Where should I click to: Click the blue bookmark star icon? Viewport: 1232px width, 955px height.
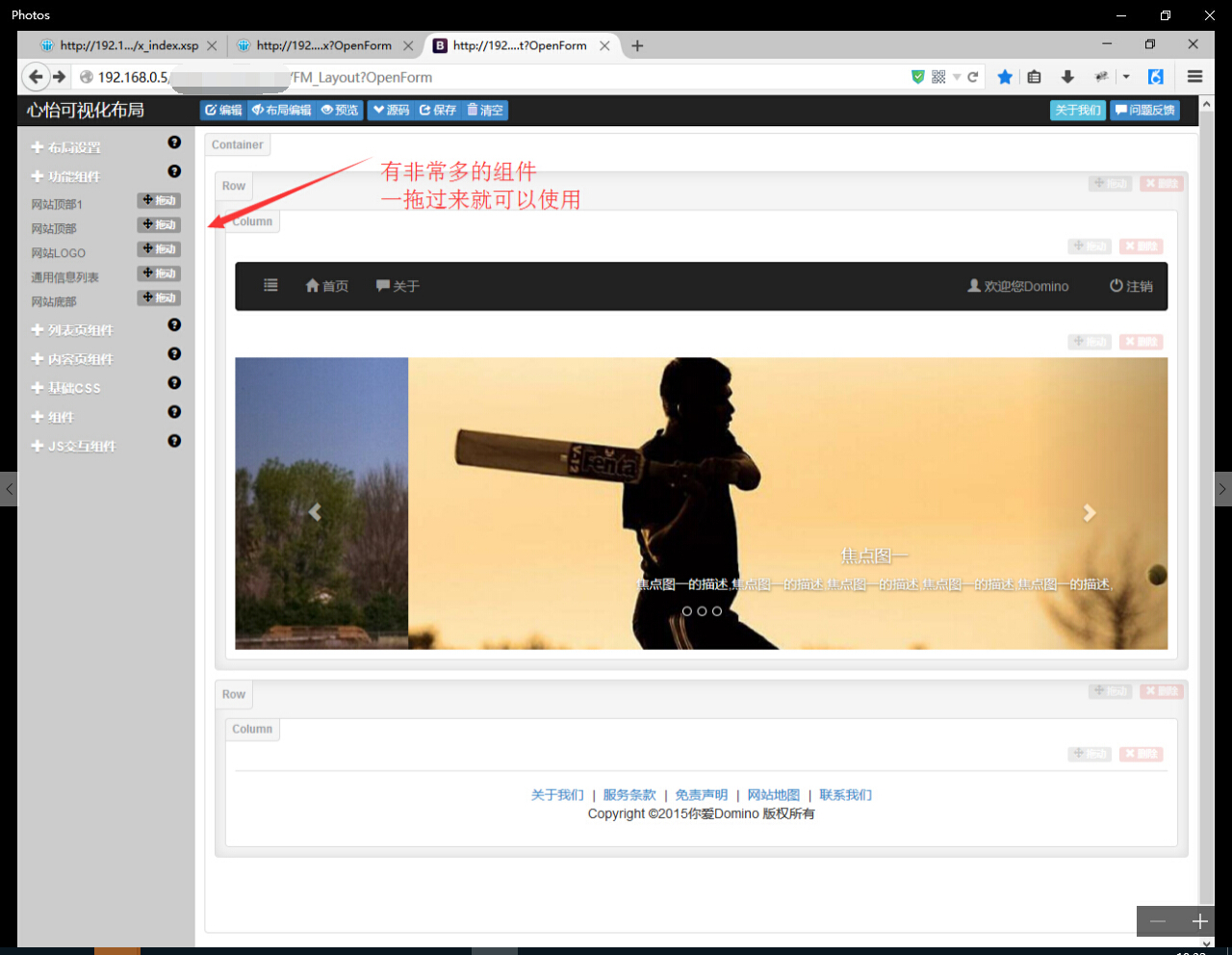pyautogui.click(x=1005, y=77)
